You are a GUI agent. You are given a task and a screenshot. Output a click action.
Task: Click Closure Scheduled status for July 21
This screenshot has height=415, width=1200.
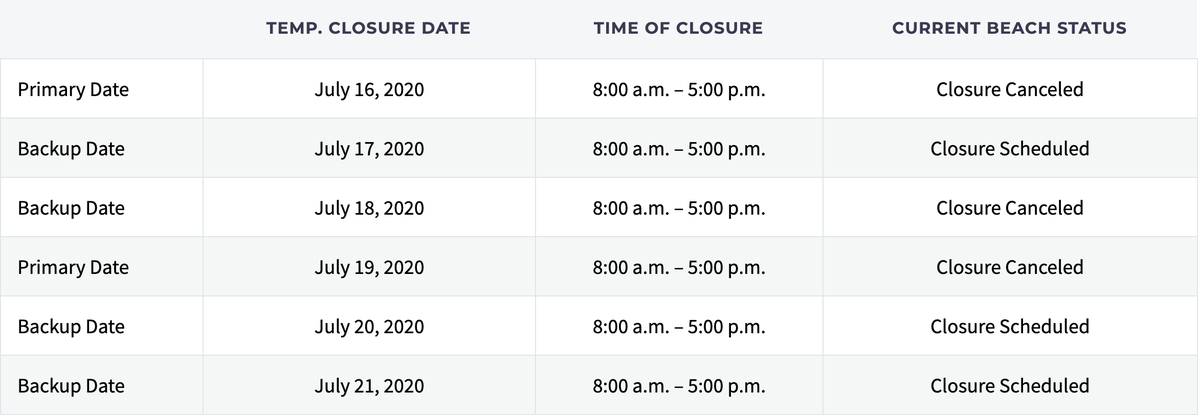point(1009,385)
